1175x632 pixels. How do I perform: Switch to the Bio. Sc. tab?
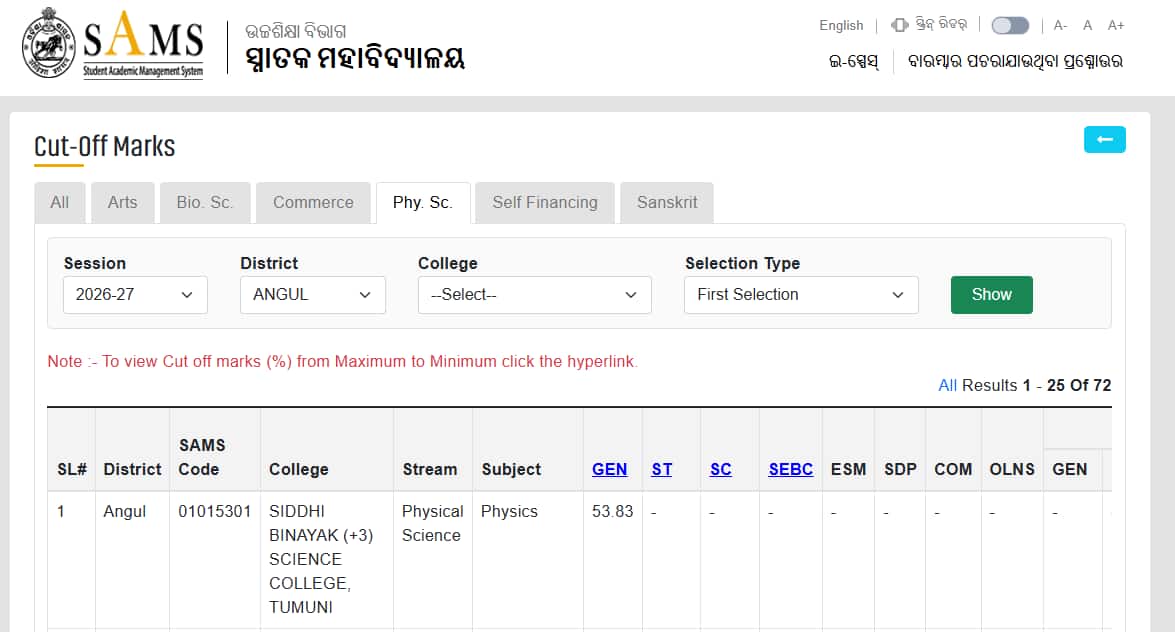pyautogui.click(x=205, y=202)
